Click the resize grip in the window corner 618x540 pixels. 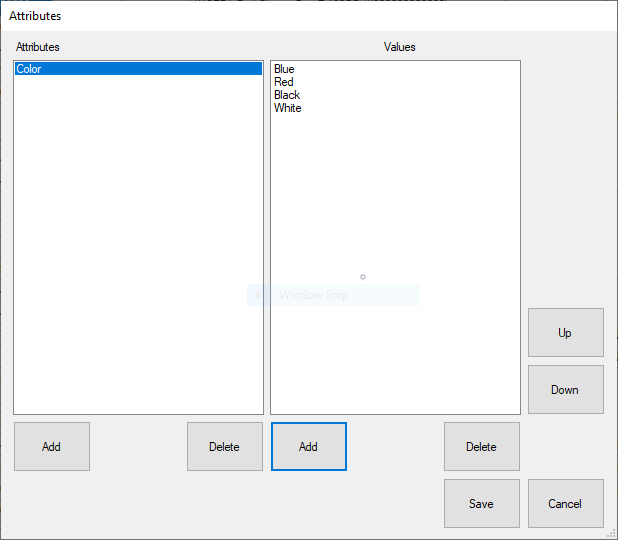coord(611,533)
